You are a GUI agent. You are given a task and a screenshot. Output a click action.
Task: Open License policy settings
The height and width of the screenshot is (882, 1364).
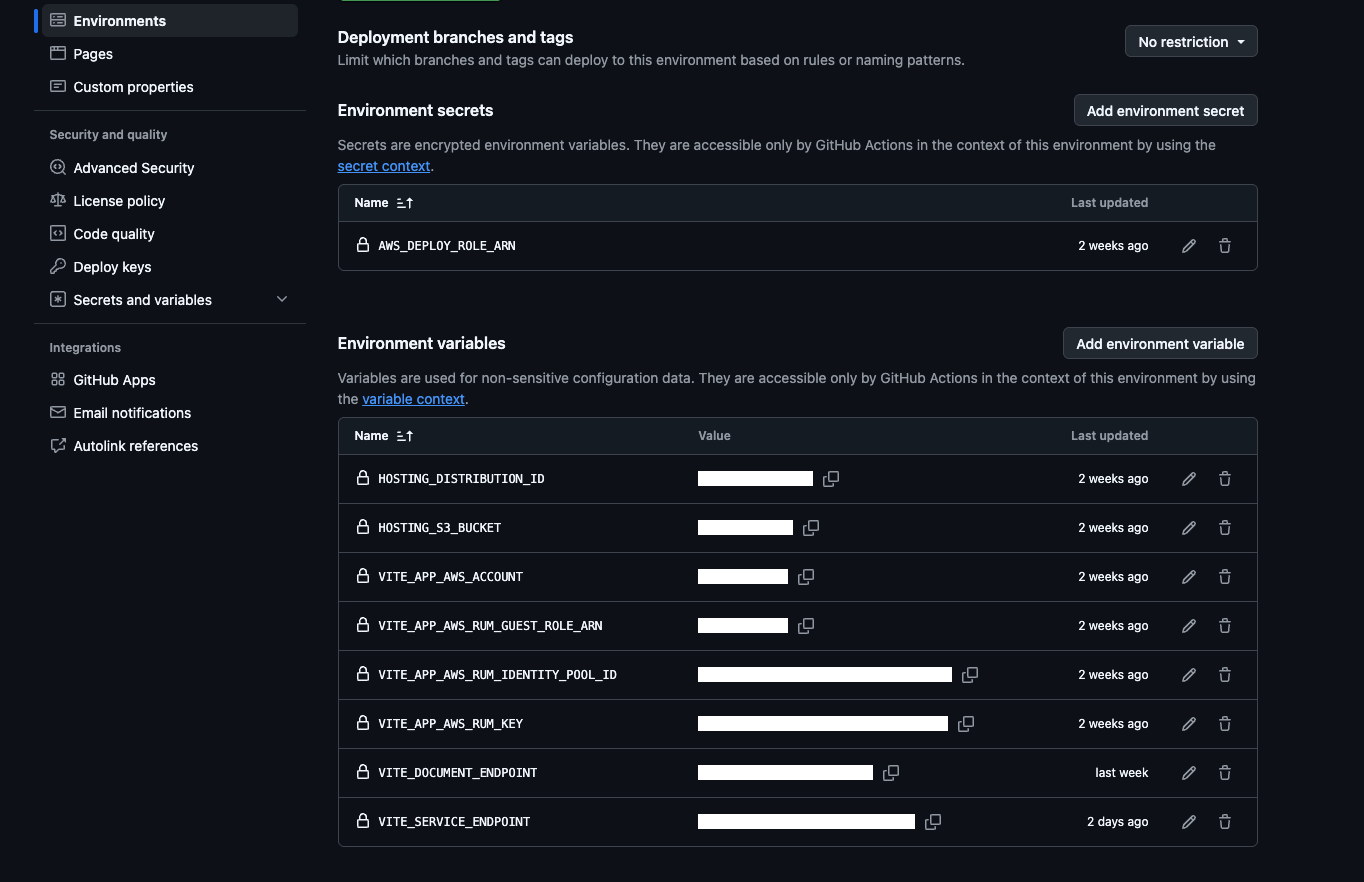170,201
